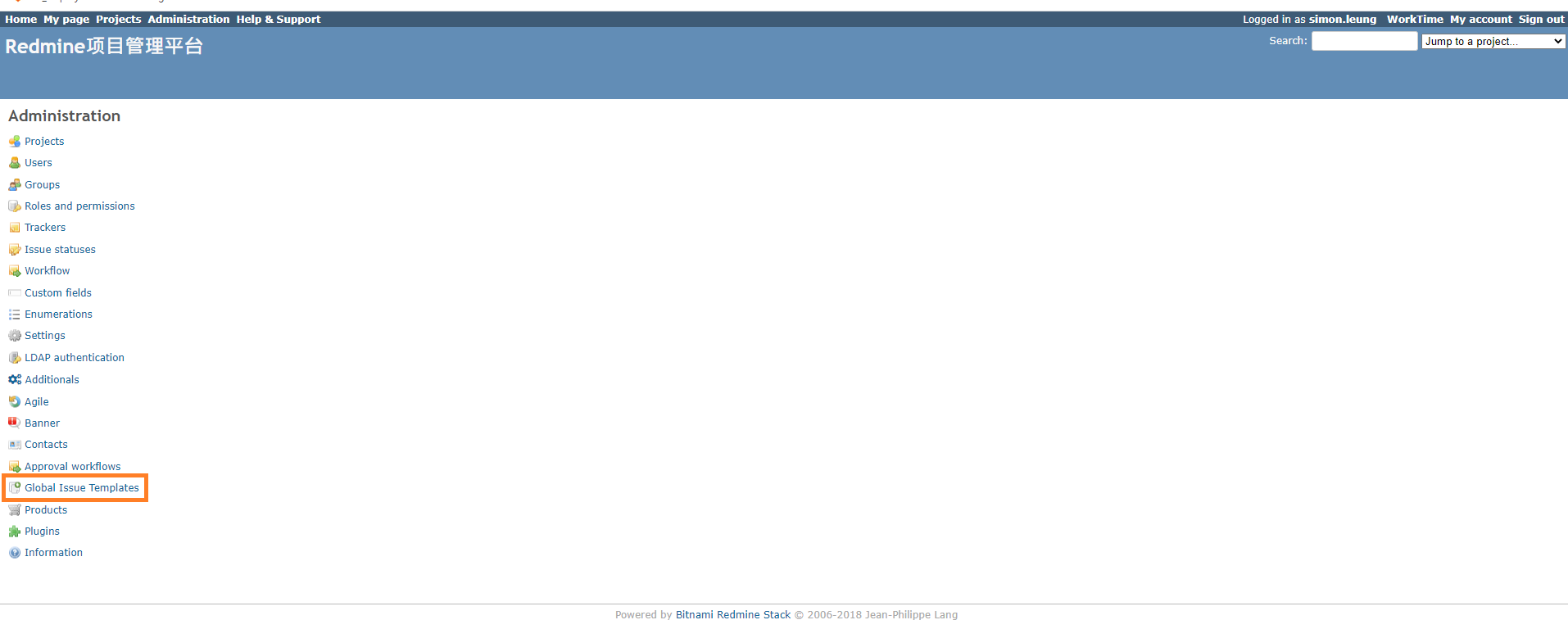Image resolution: width=1568 pixels, height=629 pixels.
Task: Click the Approval workflows icon
Action: [x=15, y=467]
